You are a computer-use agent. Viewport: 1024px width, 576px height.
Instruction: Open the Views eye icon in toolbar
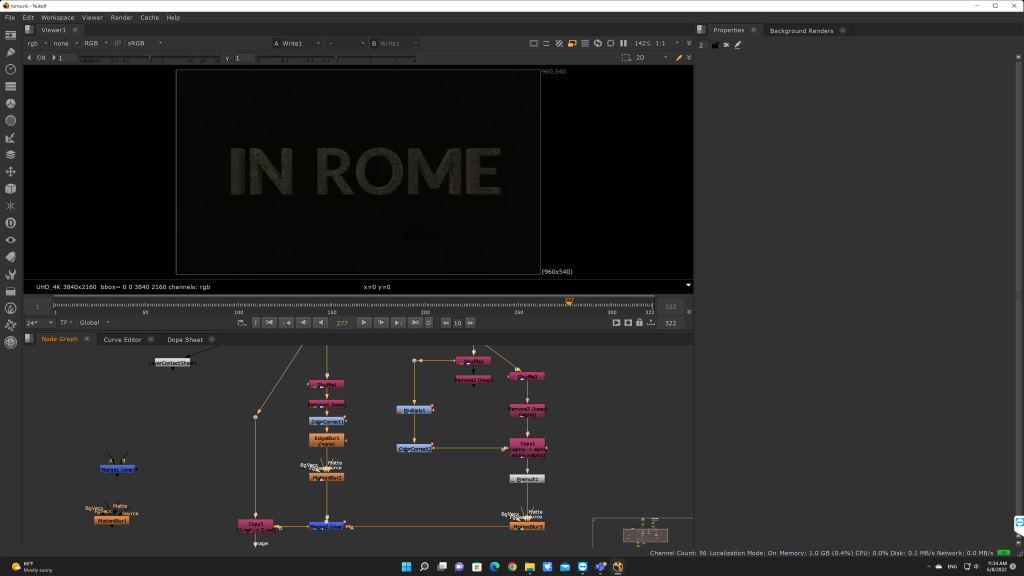click(x=10, y=239)
